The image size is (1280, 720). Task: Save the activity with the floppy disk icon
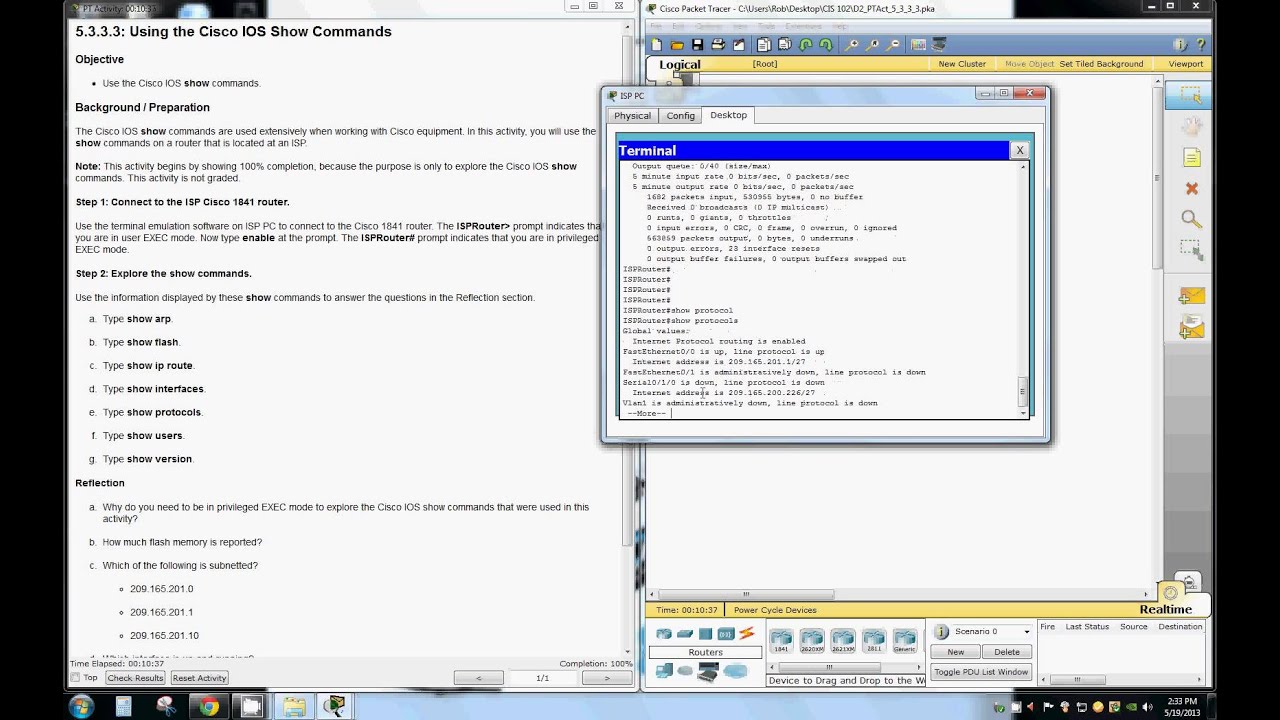[x=698, y=45]
